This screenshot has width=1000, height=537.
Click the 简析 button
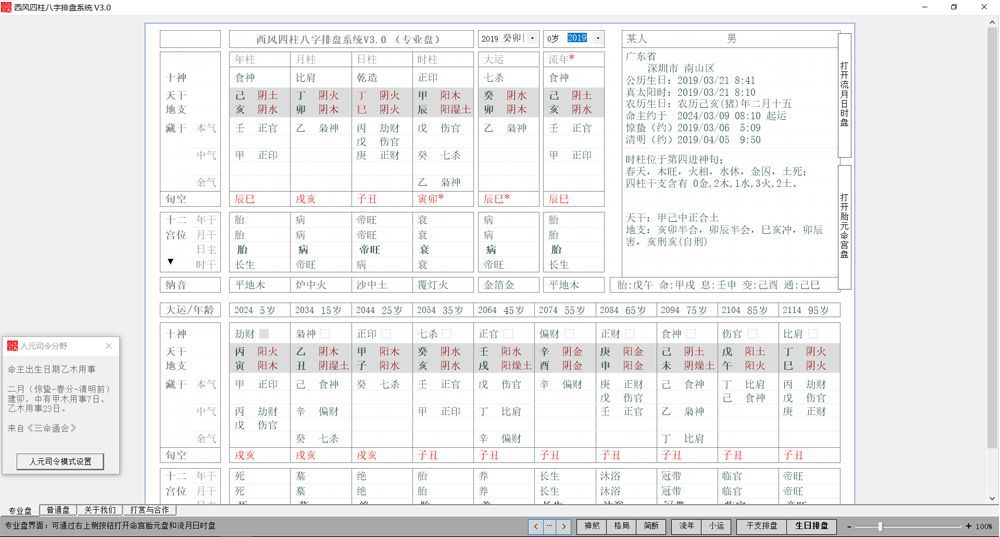pos(651,526)
